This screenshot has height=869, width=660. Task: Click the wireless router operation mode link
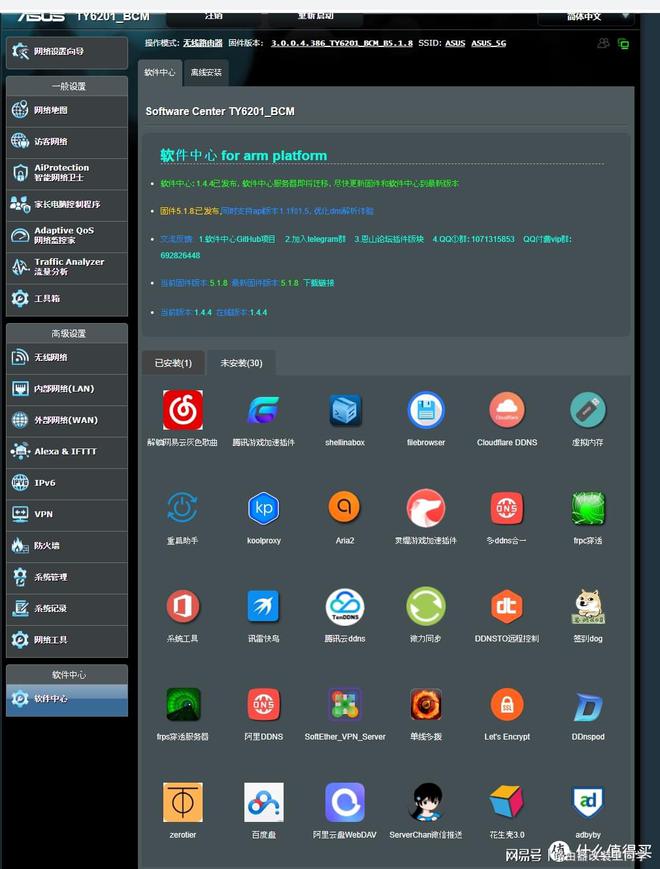tap(203, 43)
